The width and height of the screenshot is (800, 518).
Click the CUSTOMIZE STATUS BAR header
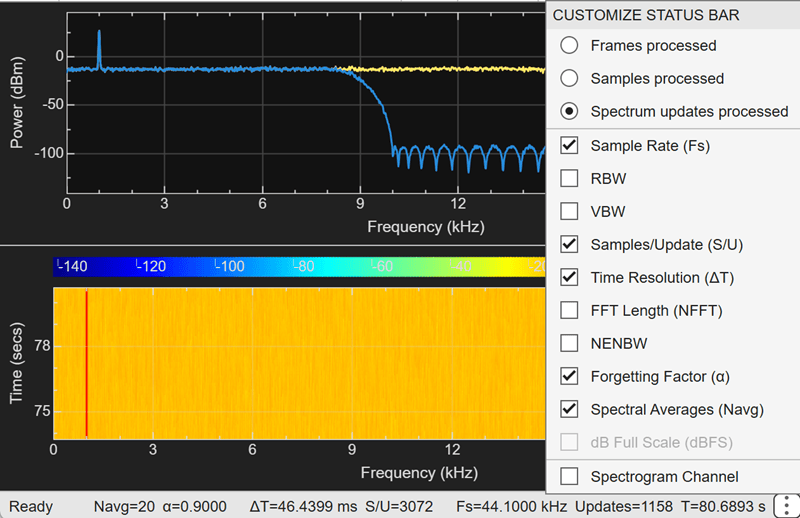point(646,15)
